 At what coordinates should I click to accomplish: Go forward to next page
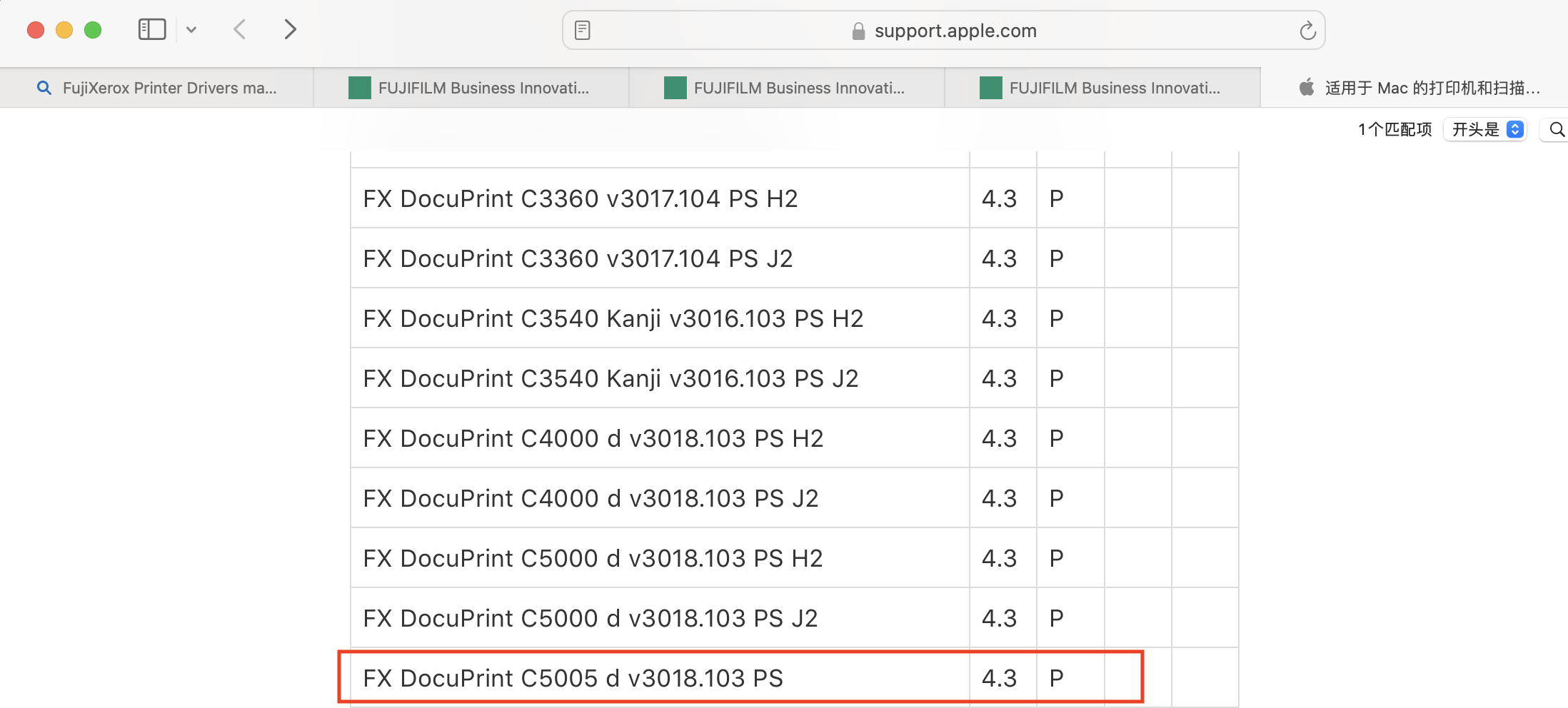pyautogui.click(x=289, y=29)
